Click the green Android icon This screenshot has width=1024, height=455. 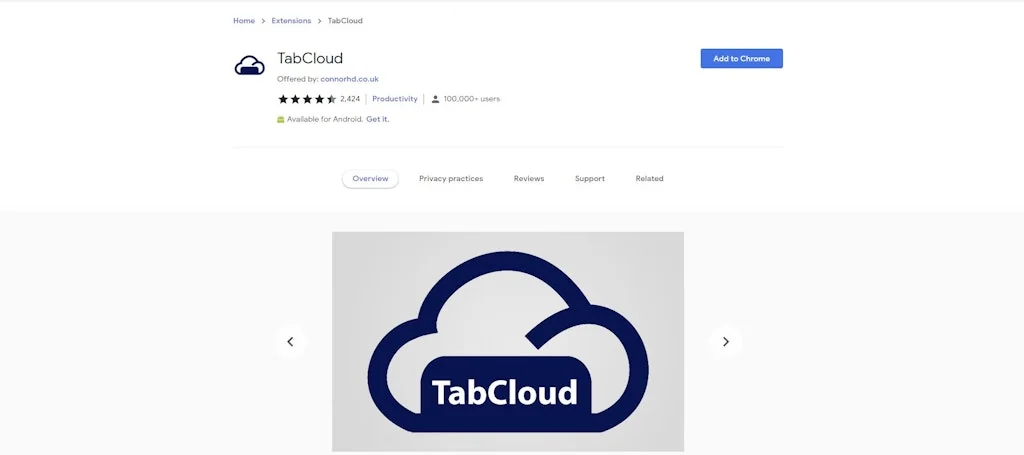[x=281, y=119]
